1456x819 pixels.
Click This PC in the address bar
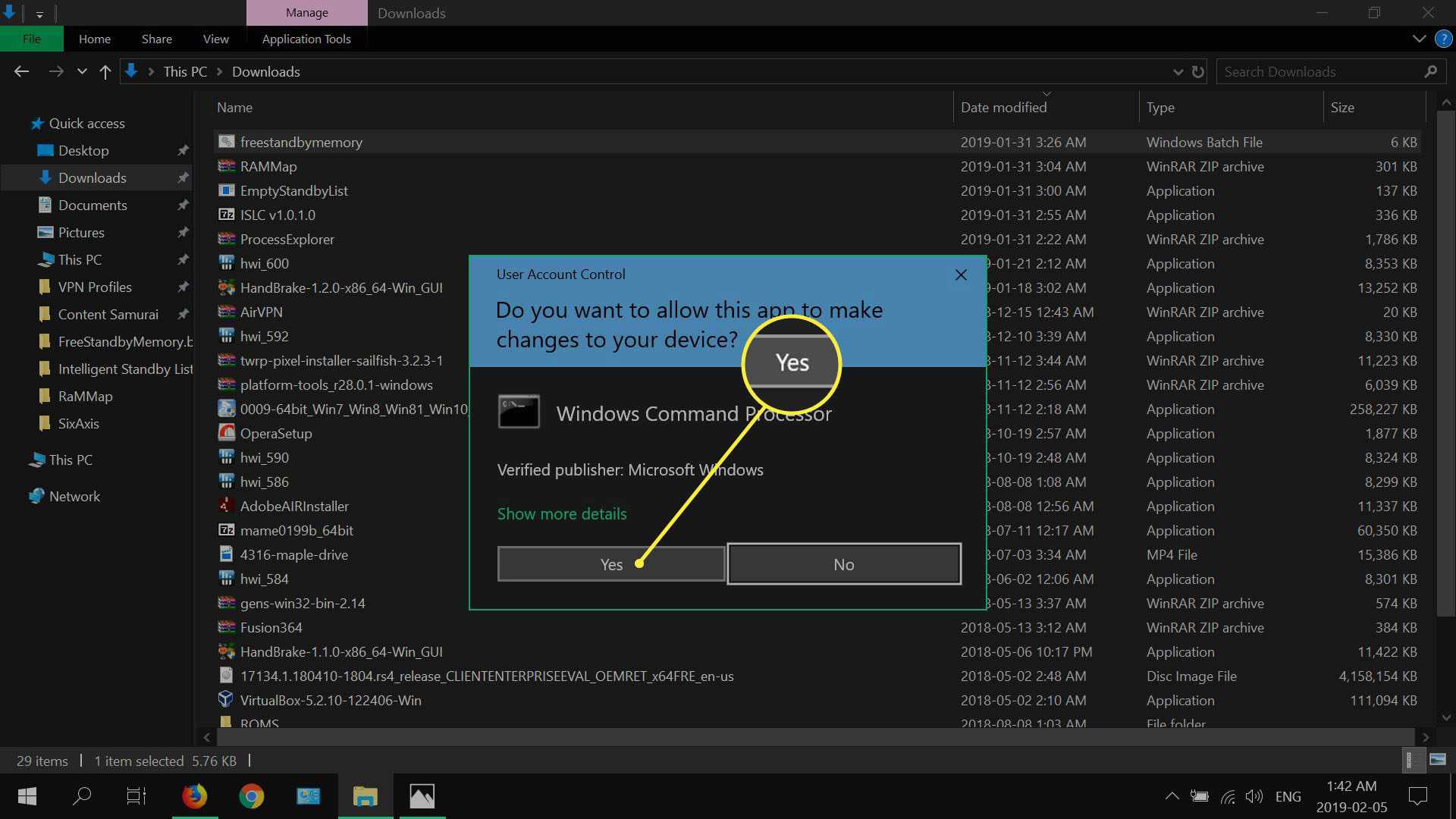[x=185, y=71]
